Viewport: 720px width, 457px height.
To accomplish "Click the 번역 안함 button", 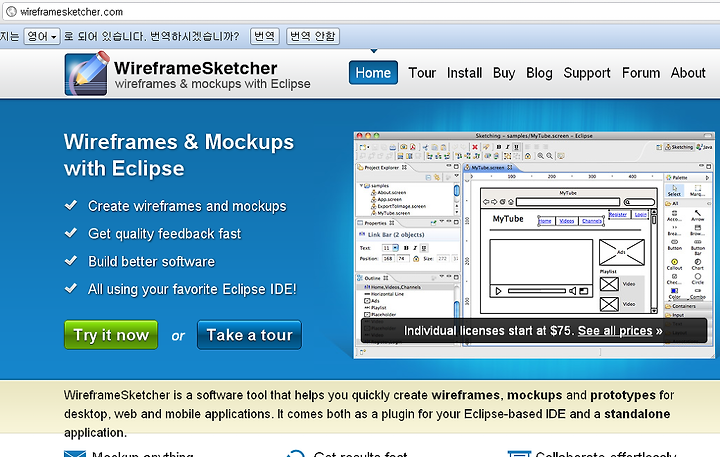I will (x=313, y=36).
